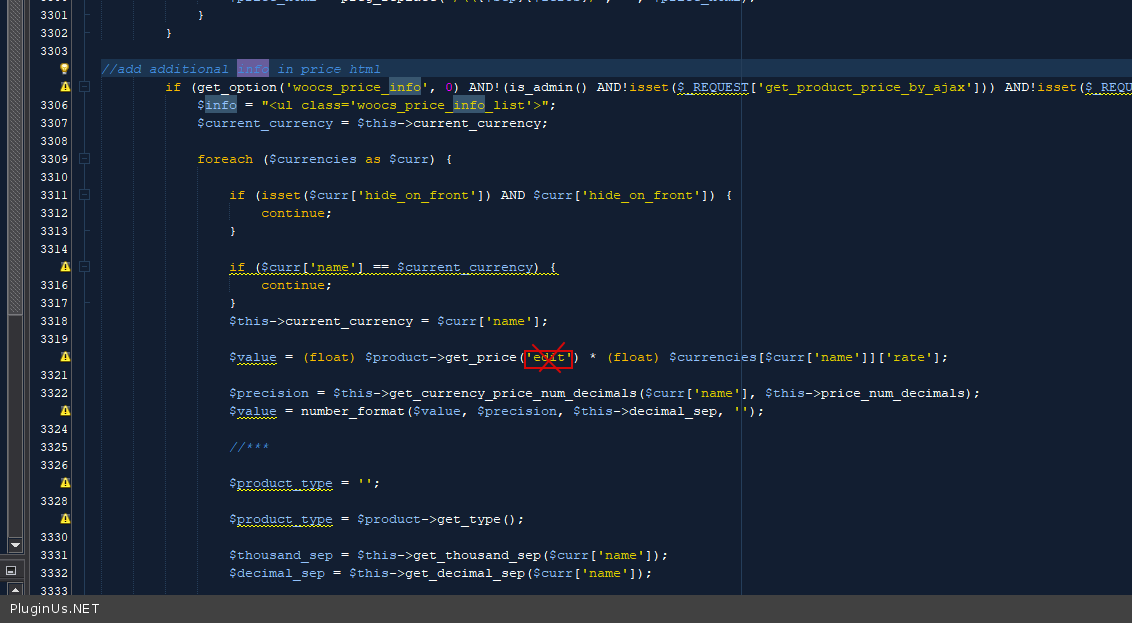Collapse the foreach loop at line 3309

[85, 159]
